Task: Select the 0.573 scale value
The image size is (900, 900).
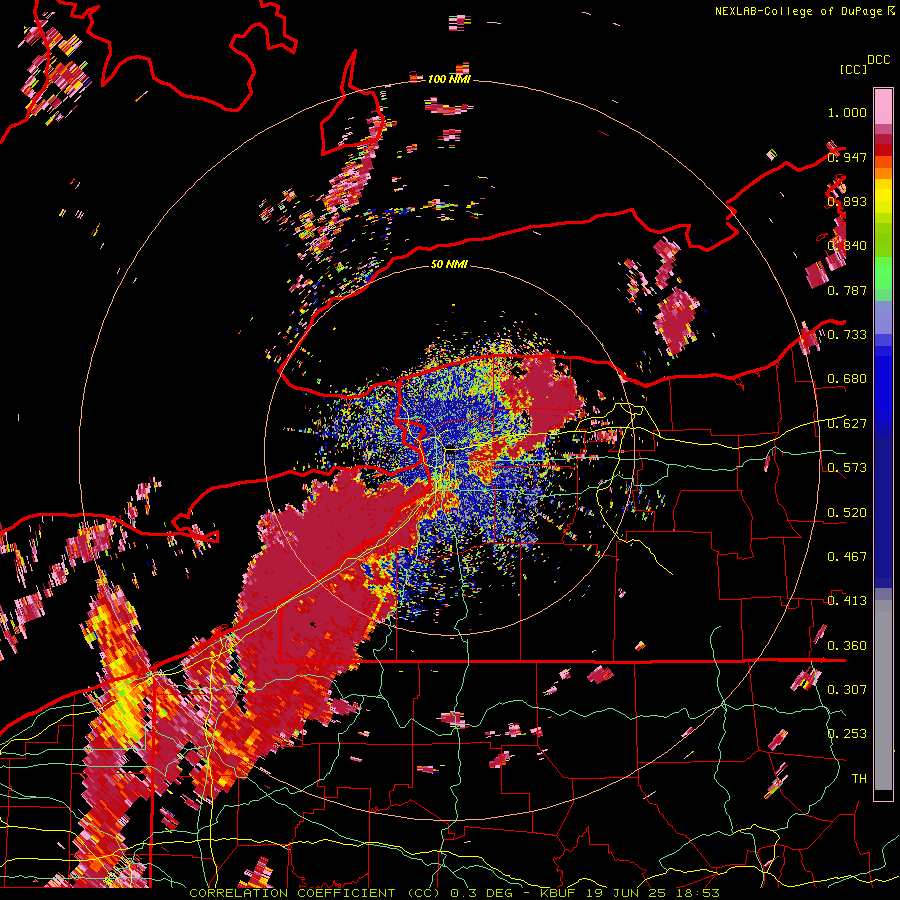Action: [847, 468]
